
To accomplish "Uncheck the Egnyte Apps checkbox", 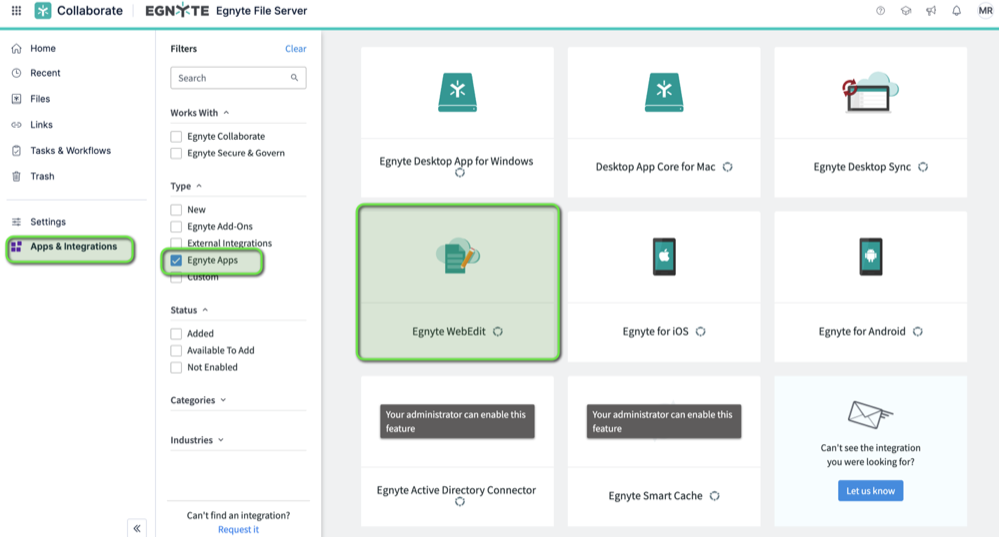I will coord(176,260).
